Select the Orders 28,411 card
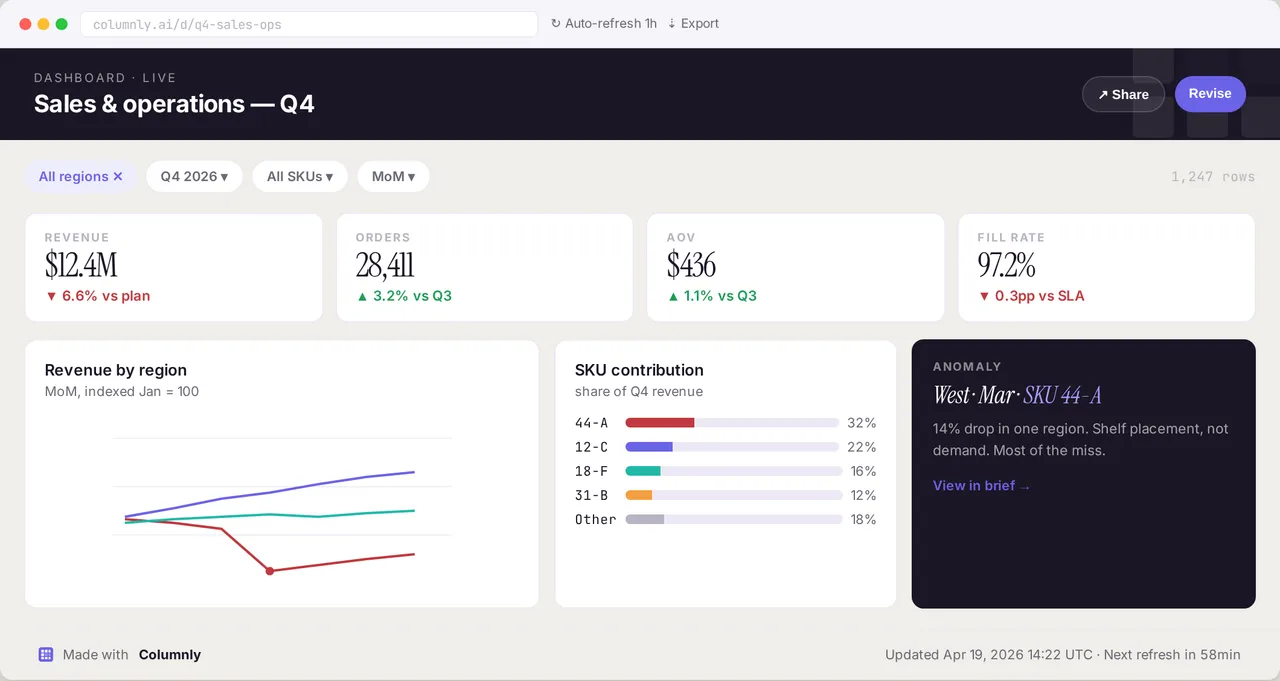 [485, 267]
